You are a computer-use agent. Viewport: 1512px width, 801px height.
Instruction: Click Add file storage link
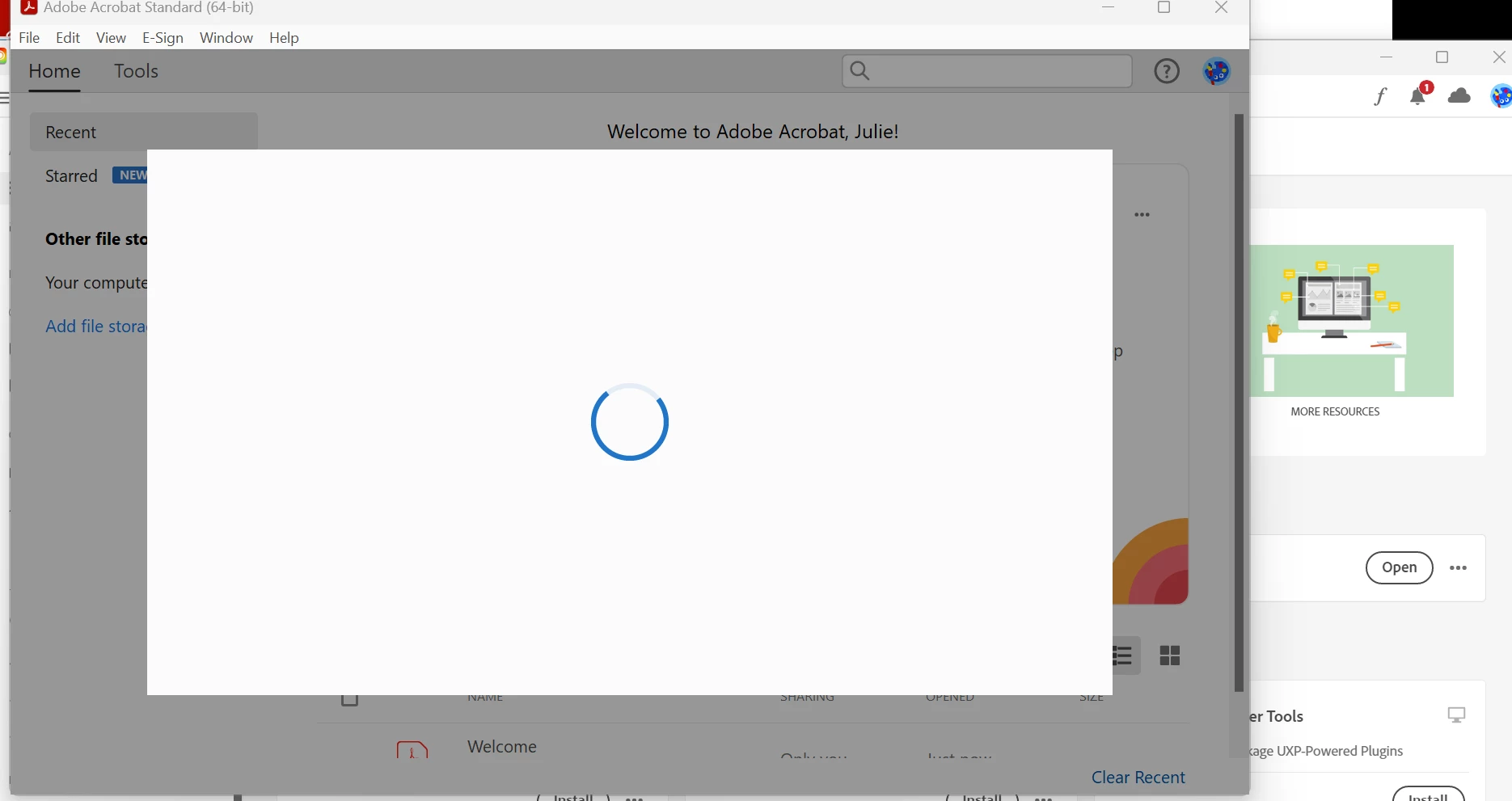96,327
